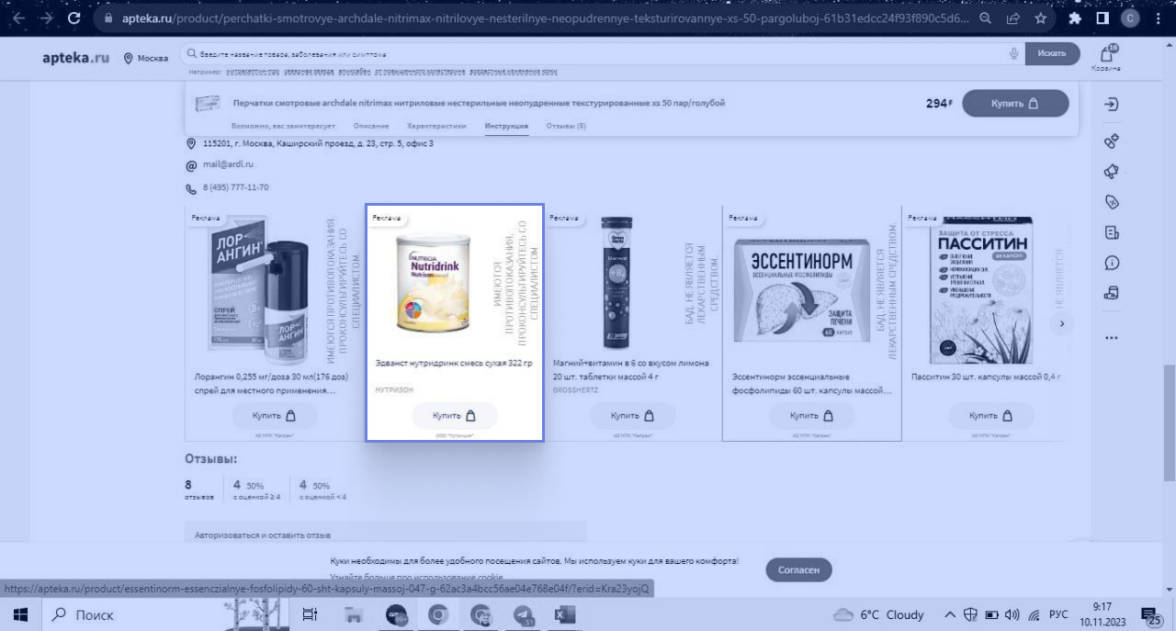Screen dimensions: 1176x631
Task: Open the delivery icon in right sidebar
Action: pos(1112,293)
